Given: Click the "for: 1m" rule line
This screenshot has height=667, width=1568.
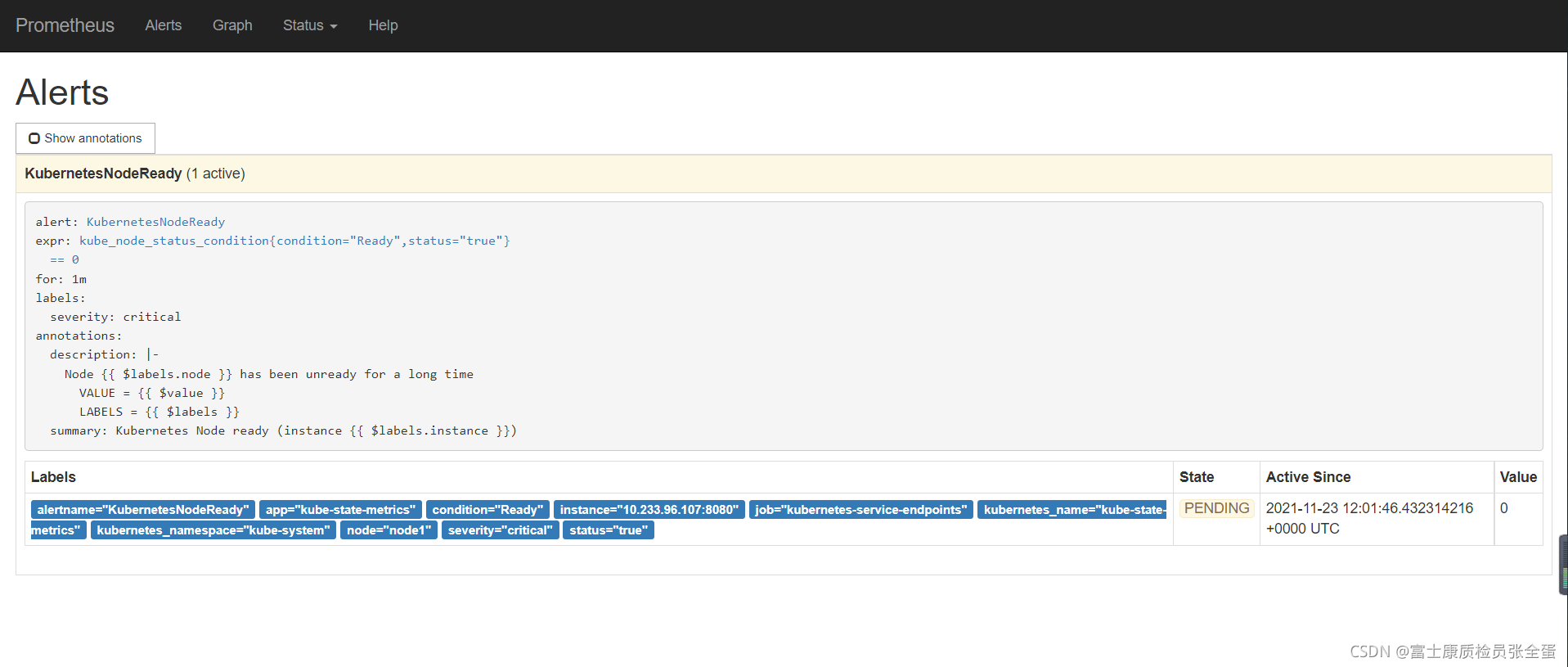Looking at the screenshot, I should [x=61, y=279].
